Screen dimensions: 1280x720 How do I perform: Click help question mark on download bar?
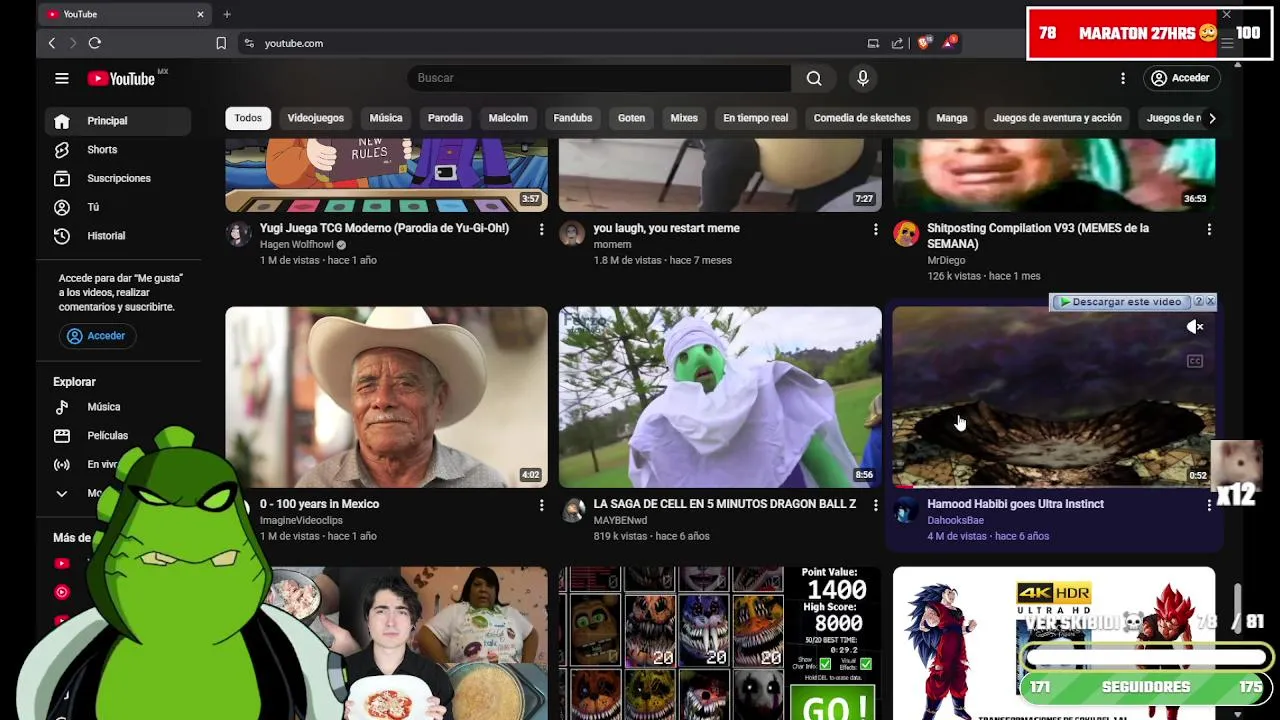point(1198,301)
